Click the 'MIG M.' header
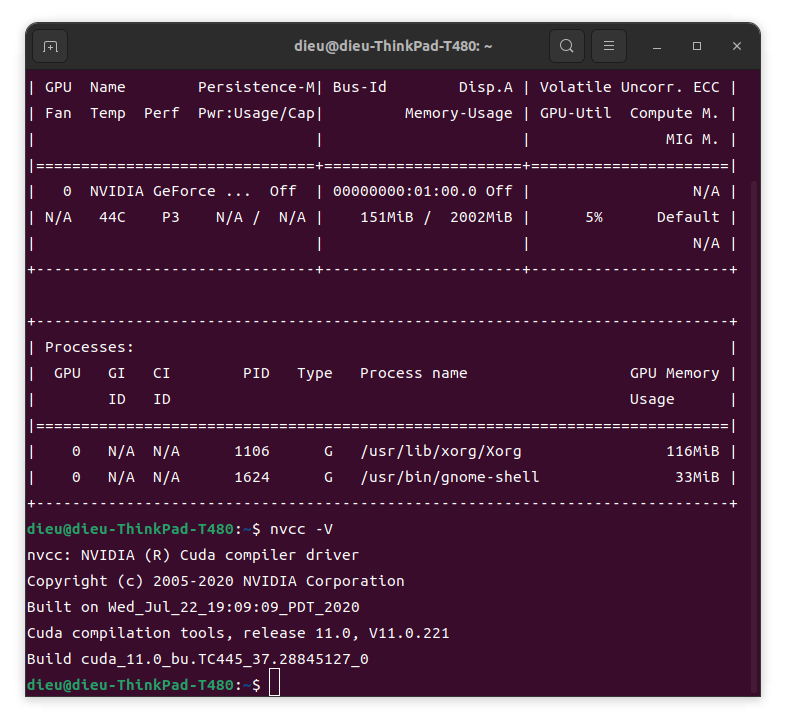This screenshot has width=786, height=725. point(693,139)
